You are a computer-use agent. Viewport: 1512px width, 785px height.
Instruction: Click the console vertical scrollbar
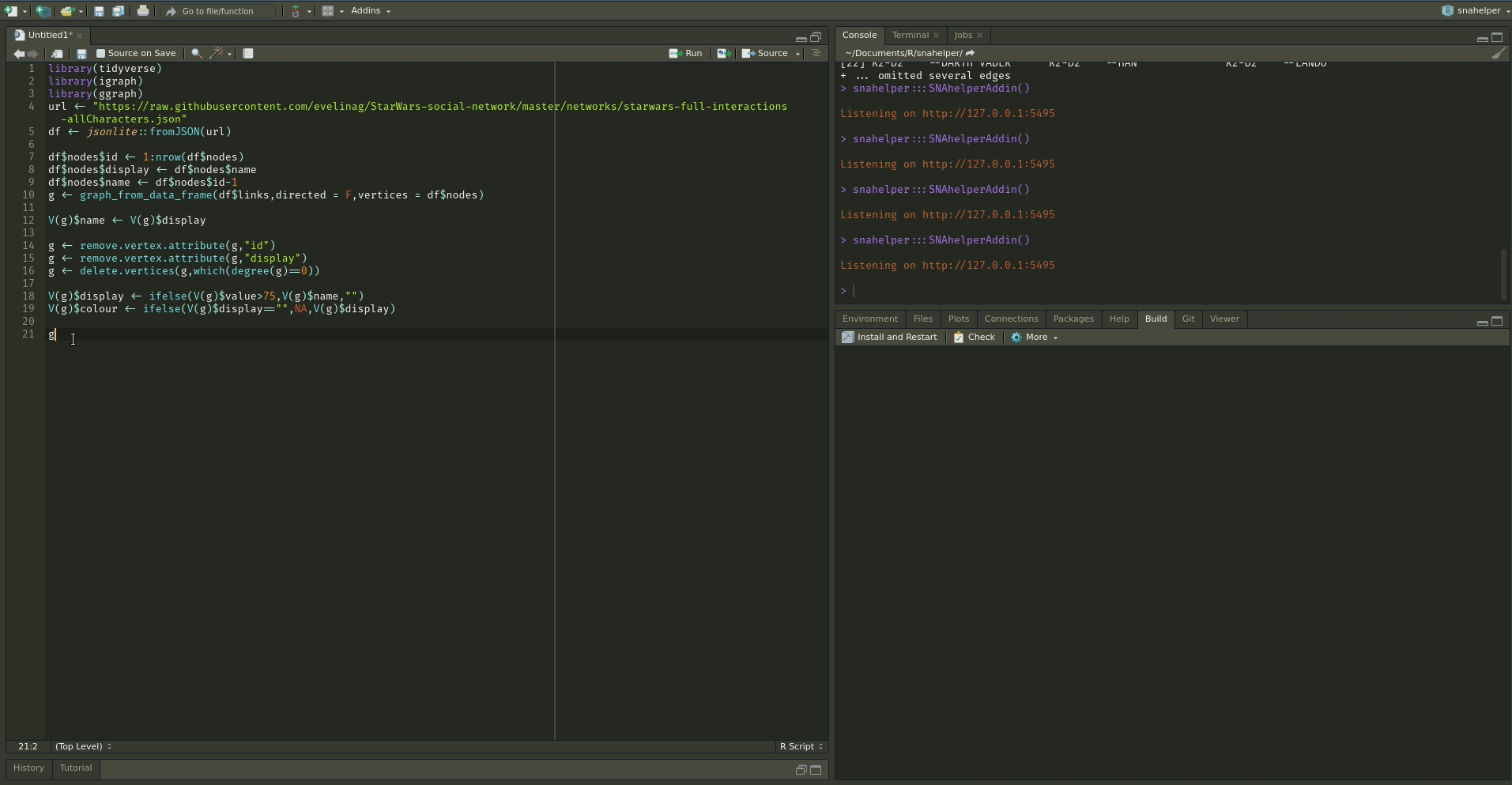tap(1503, 273)
